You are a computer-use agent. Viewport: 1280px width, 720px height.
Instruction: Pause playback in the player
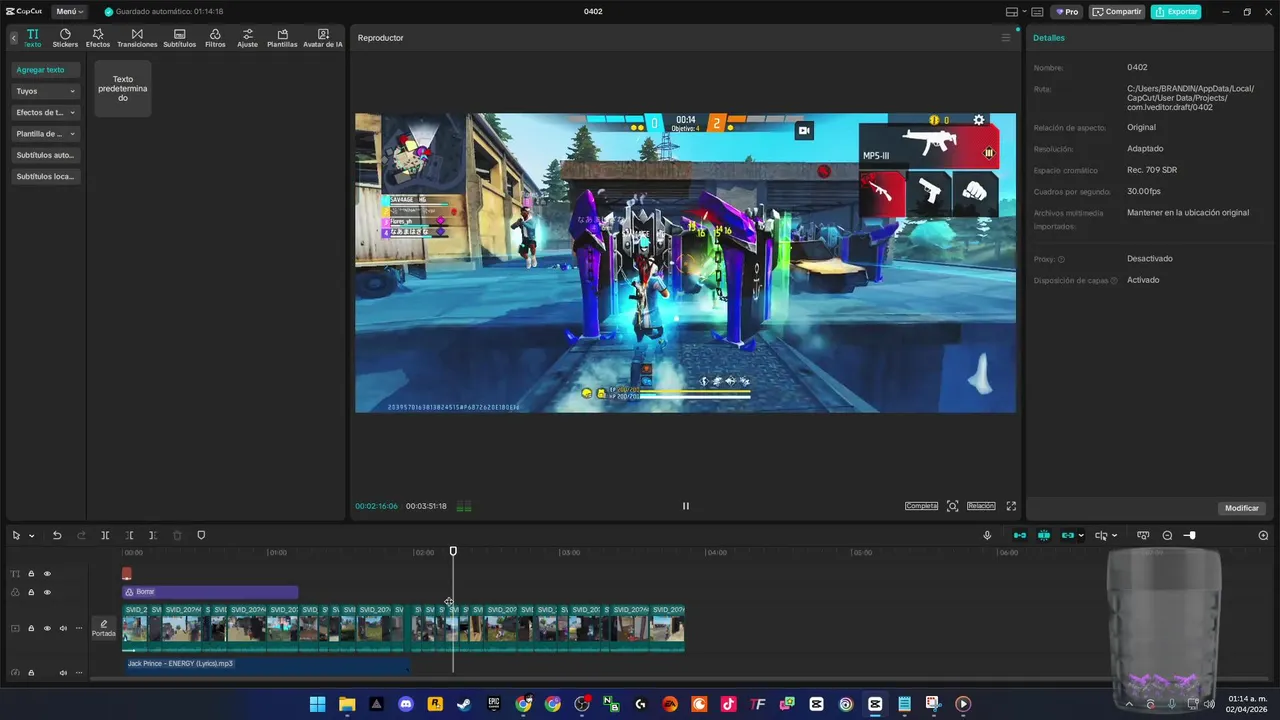click(685, 506)
